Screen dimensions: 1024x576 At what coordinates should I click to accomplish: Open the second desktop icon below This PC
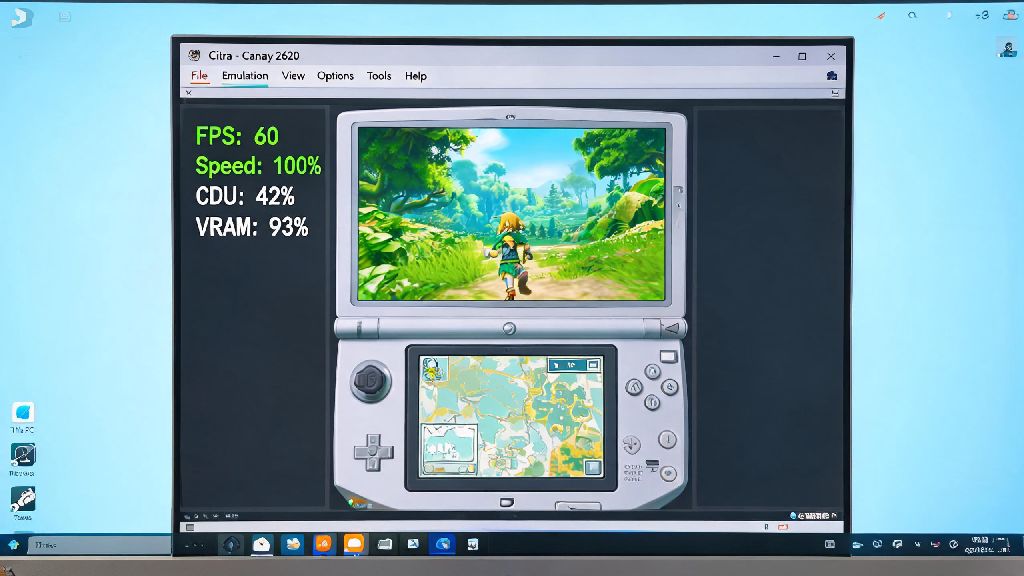tap(22, 460)
